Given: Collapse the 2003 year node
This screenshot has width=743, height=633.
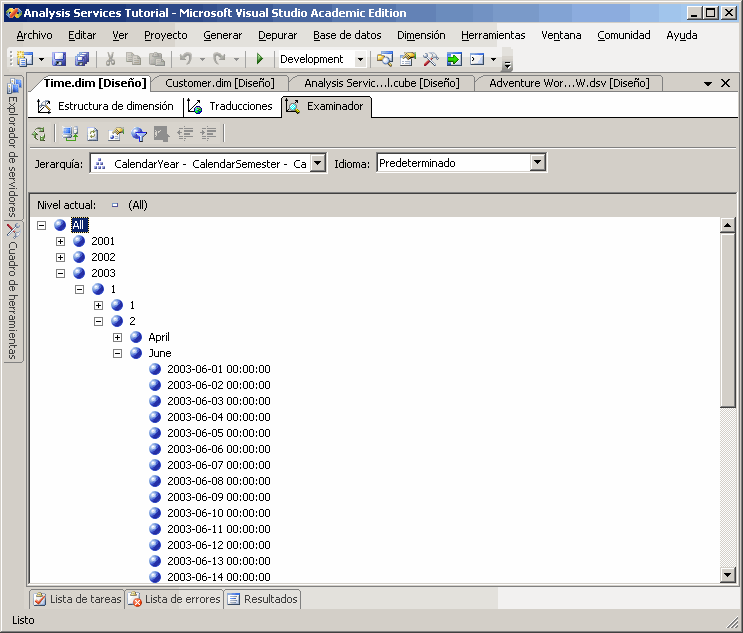Looking at the screenshot, I should [61, 273].
